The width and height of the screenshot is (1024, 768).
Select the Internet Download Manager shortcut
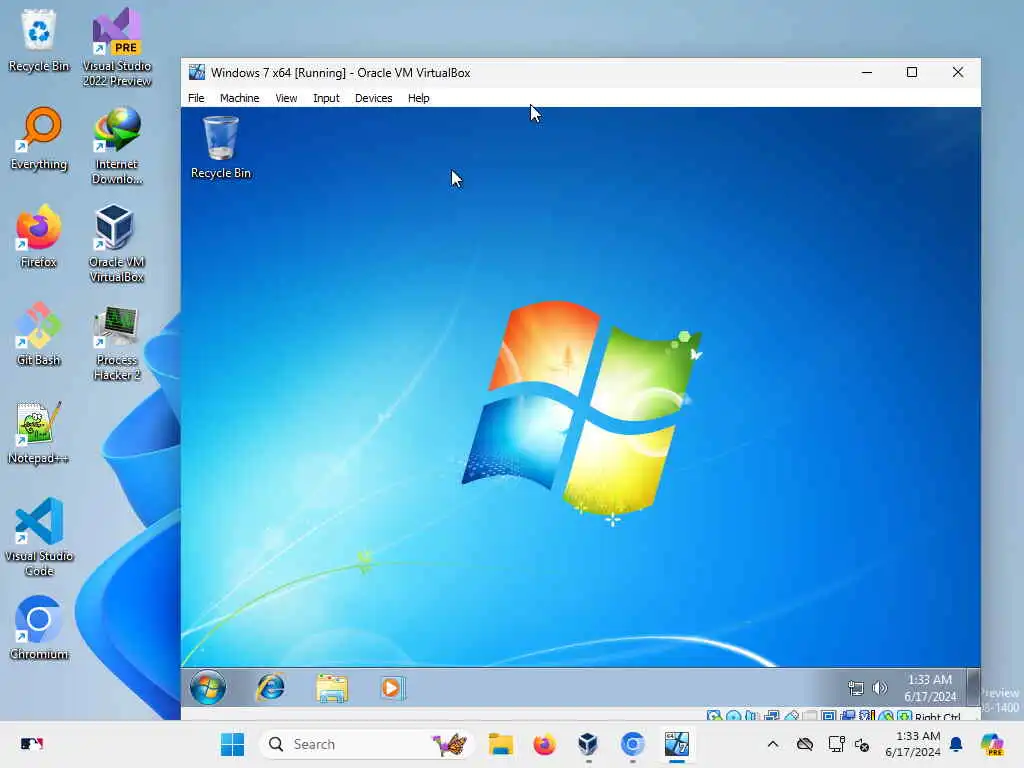point(117,145)
